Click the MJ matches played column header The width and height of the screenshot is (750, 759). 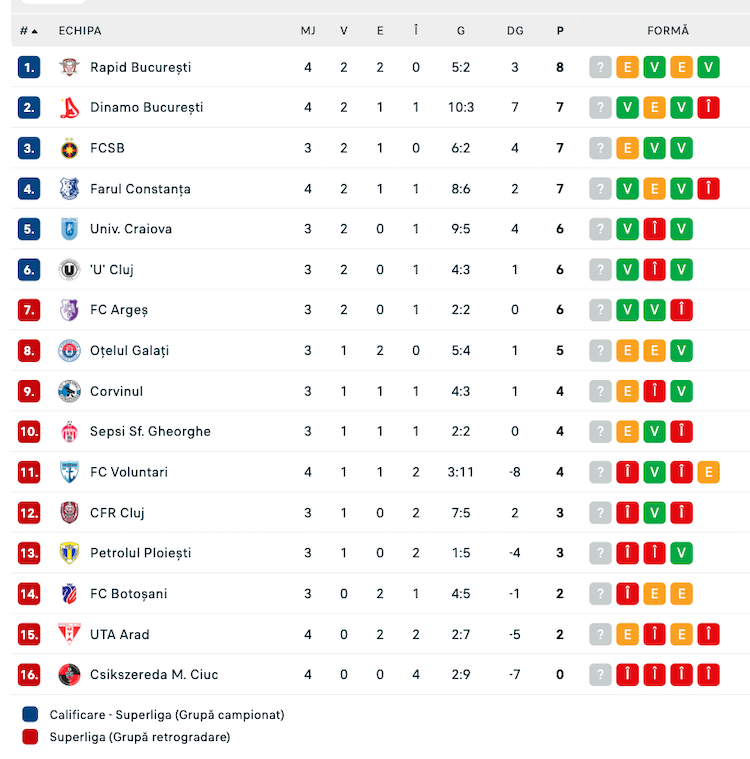pos(308,31)
